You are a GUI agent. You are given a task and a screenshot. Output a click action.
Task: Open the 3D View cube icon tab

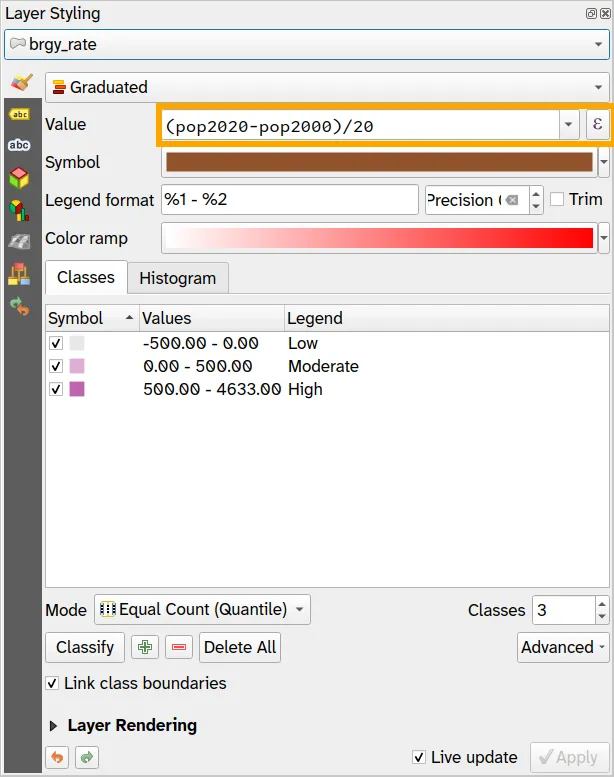click(19, 178)
